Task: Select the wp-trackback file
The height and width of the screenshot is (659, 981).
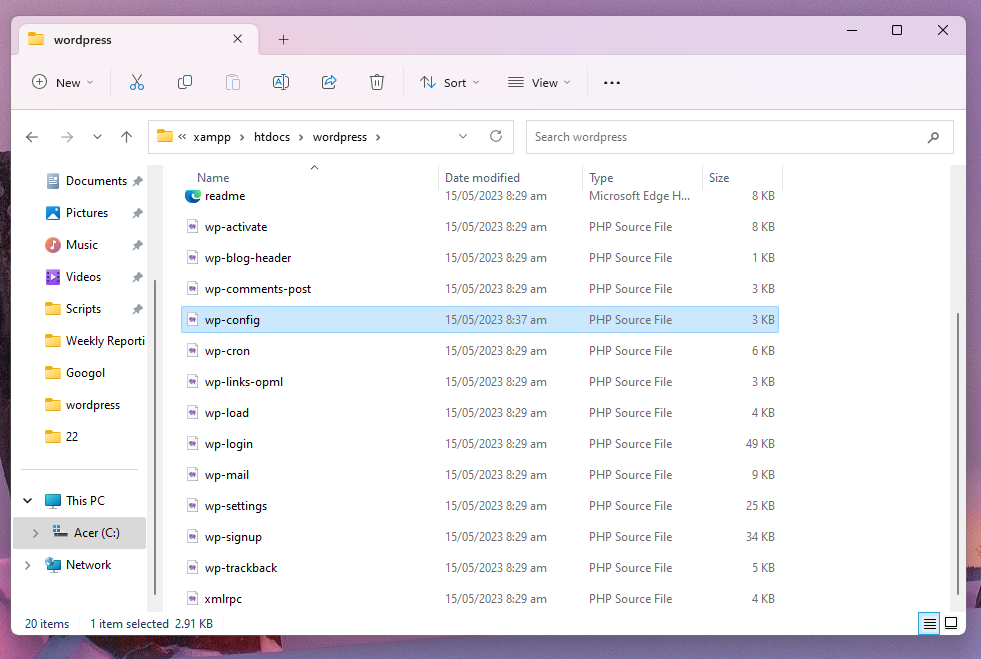Action: [480, 568]
